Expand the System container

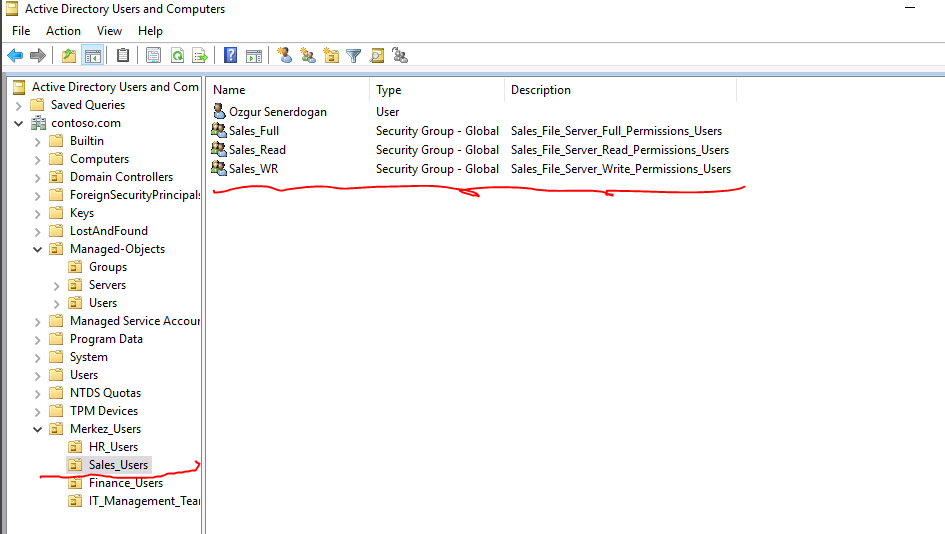pyautogui.click(x=37, y=358)
